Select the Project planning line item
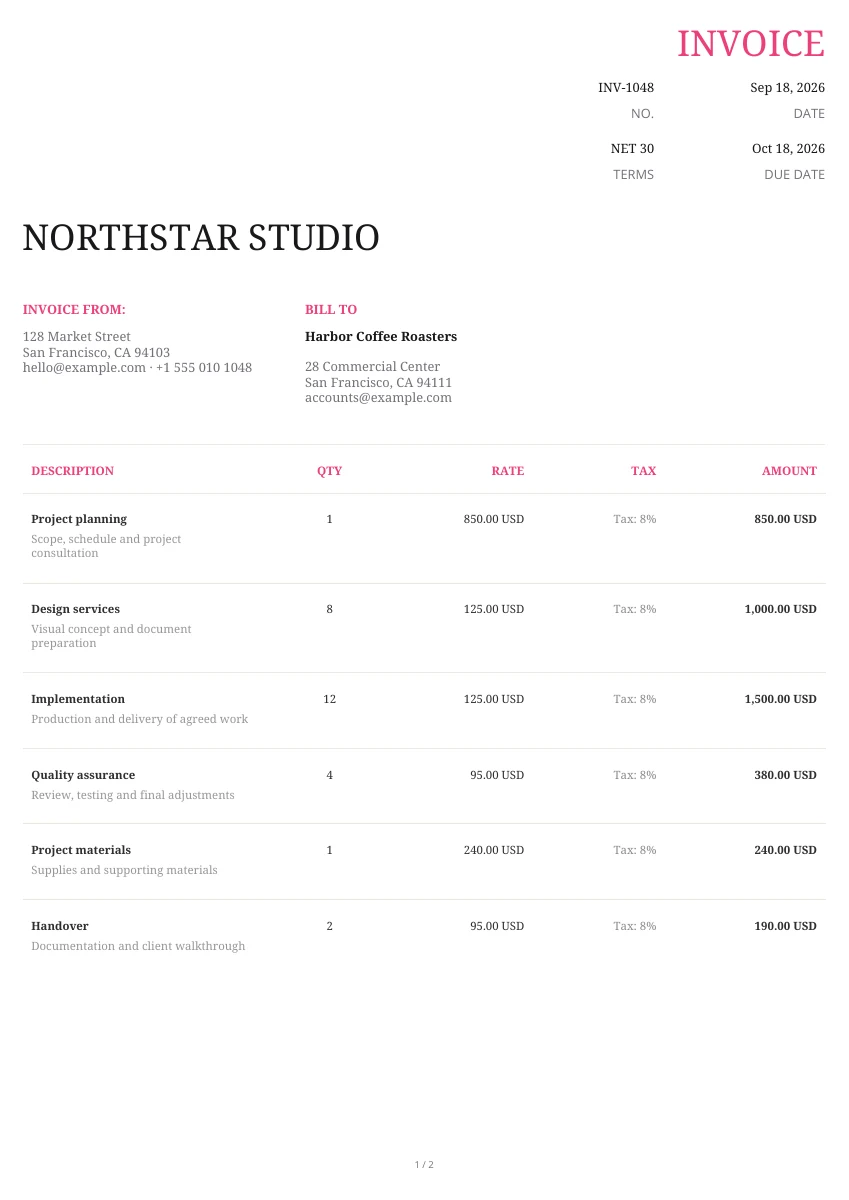The height and width of the screenshot is (1200, 849). [424, 538]
